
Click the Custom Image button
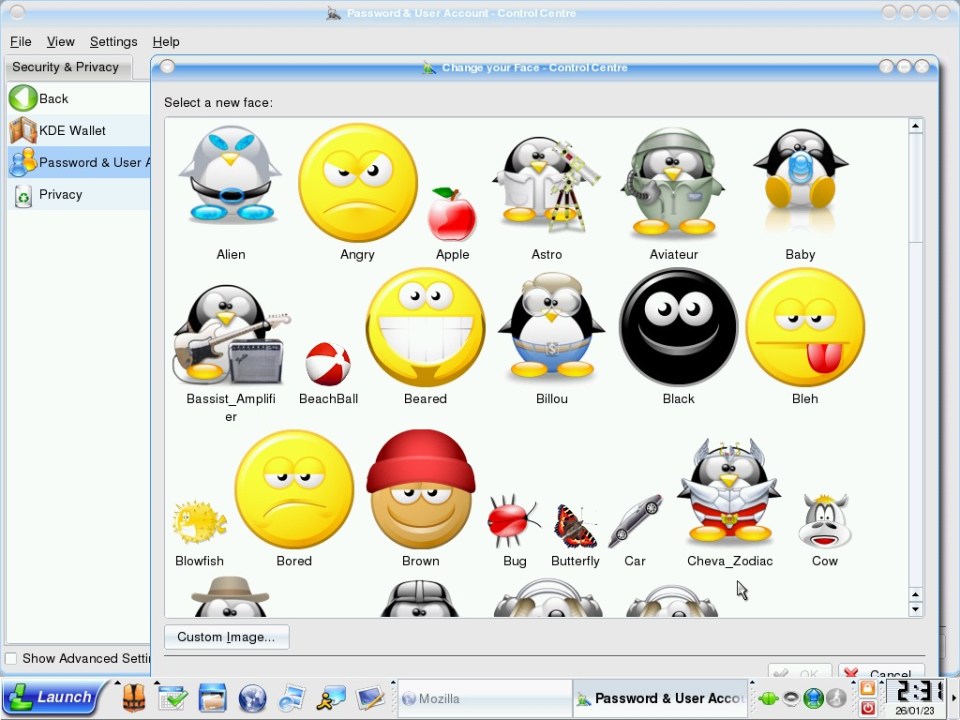(x=226, y=637)
